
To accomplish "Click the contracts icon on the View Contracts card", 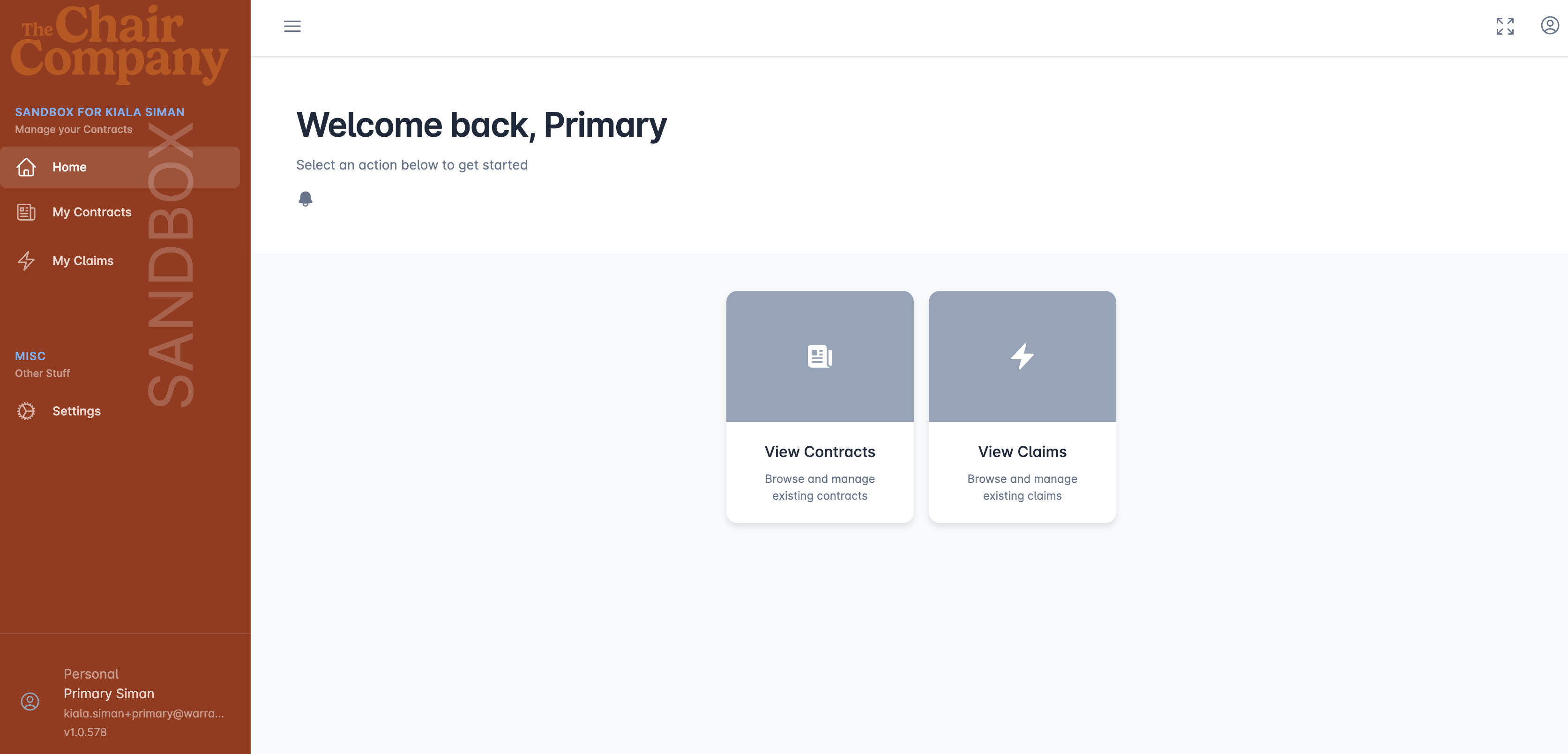I will click(819, 356).
